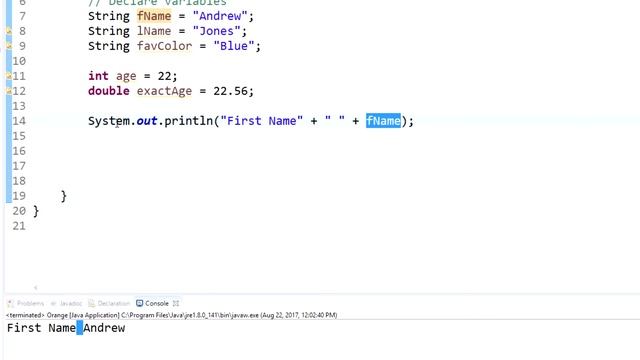Click the warning marker on line 9
This screenshot has height=360, width=640.
pyautogui.click(x=9, y=46)
